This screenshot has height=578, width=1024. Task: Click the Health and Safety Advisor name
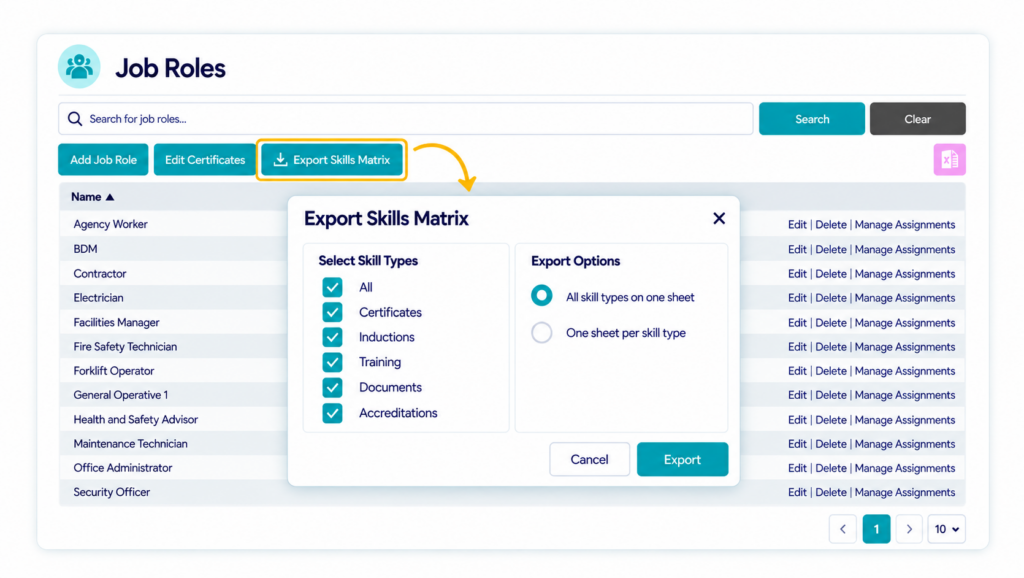point(136,420)
